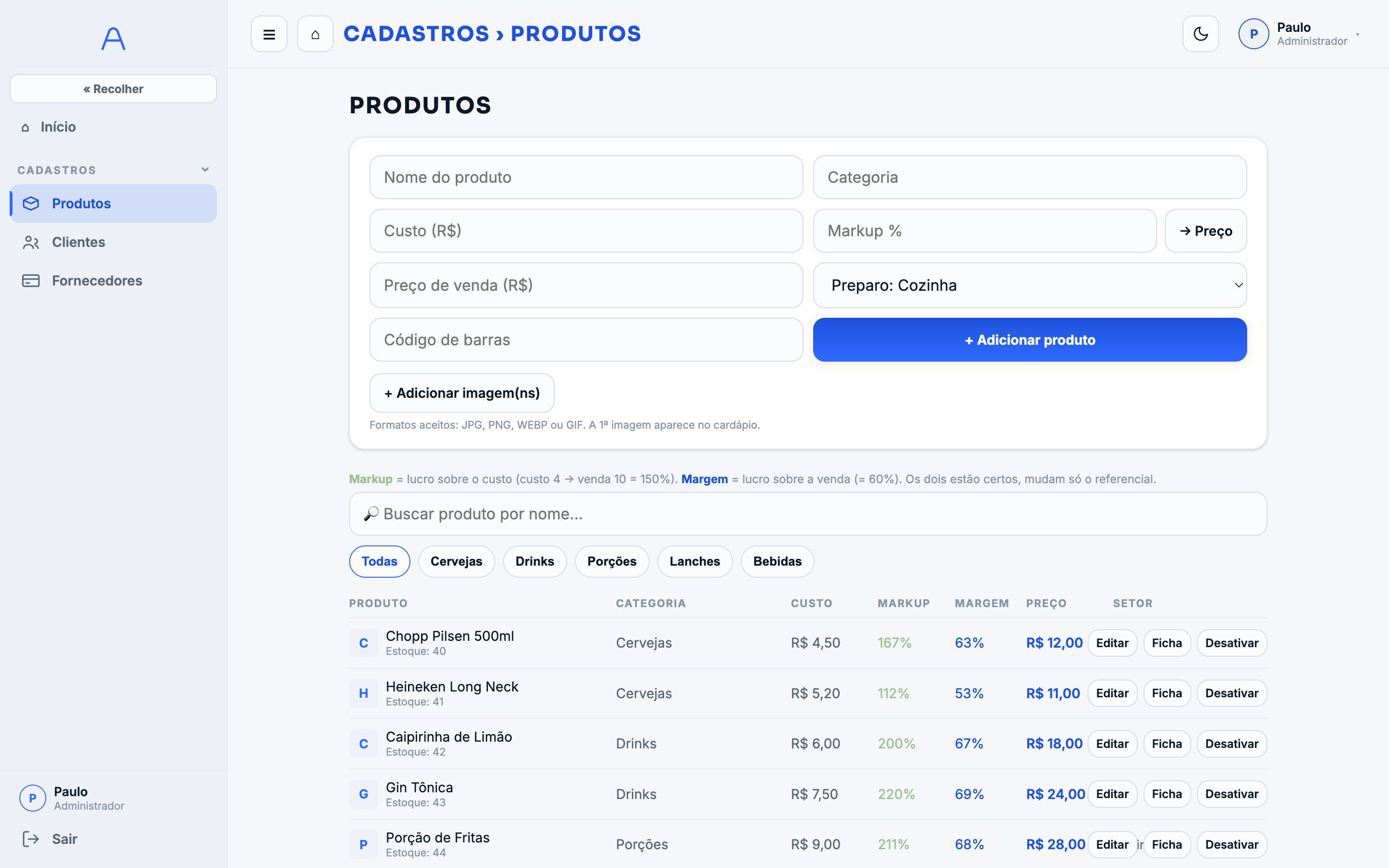Deactivate Porção de Fritas

click(x=1232, y=844)
